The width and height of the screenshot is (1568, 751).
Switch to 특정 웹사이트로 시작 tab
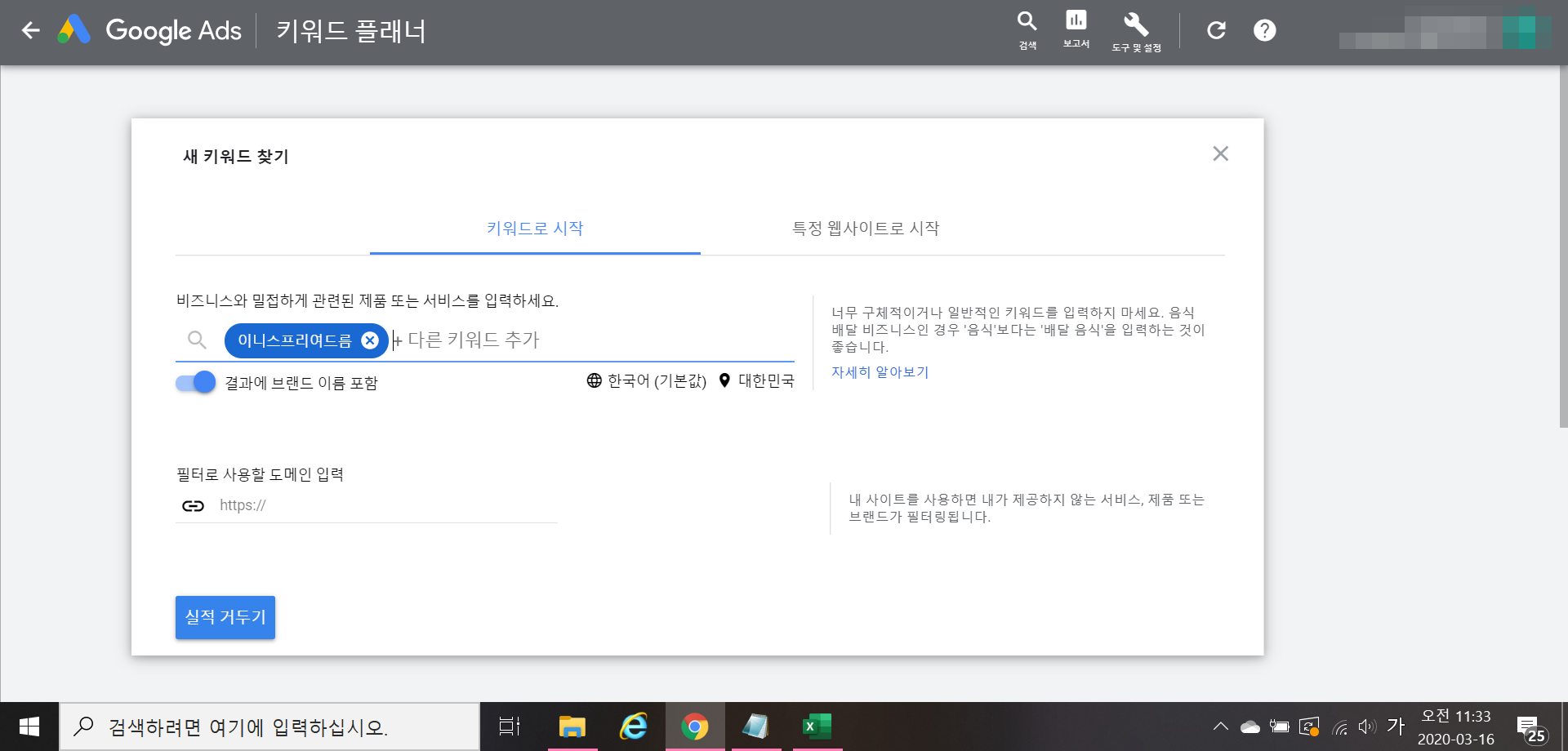coord(866,229)
